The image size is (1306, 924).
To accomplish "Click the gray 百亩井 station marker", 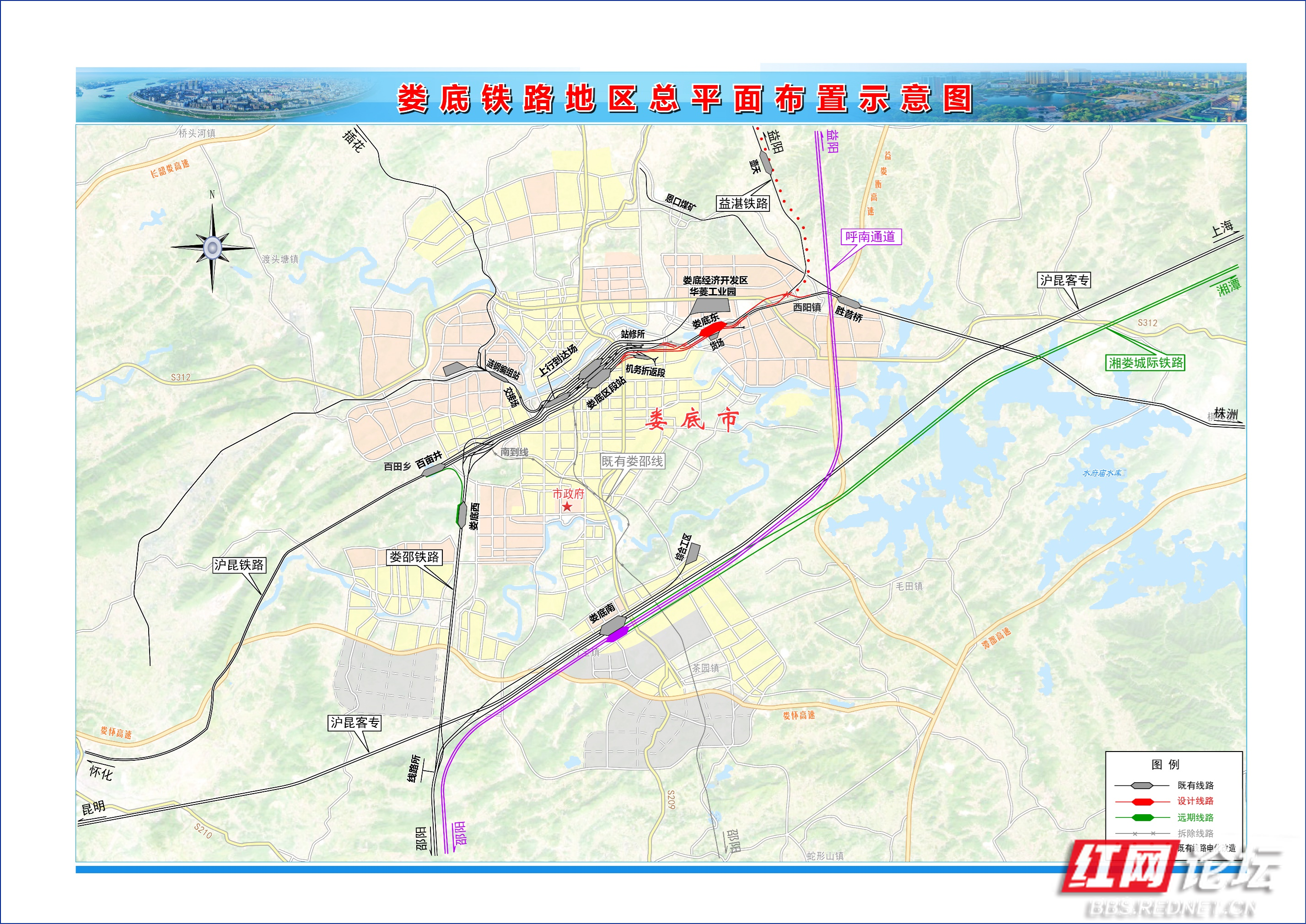I will [x=434, y=469].
